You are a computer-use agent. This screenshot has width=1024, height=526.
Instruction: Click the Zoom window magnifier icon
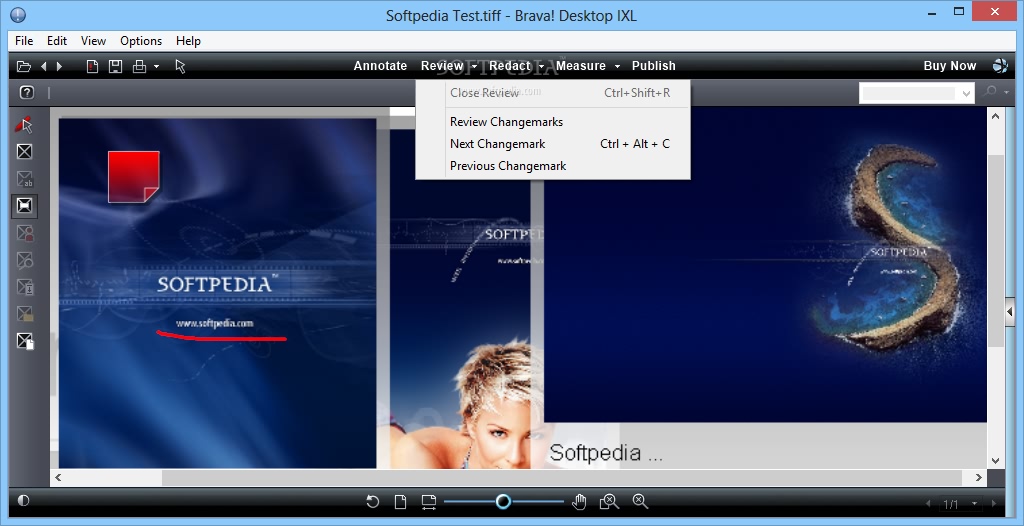[609, 502]
